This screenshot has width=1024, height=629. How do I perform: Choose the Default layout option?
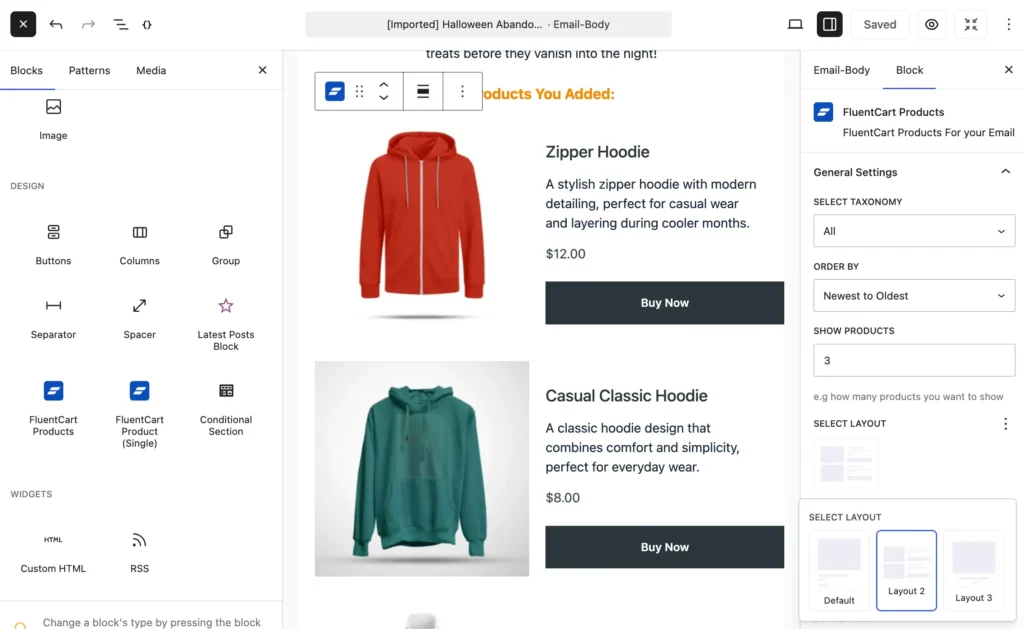[839, 570]
